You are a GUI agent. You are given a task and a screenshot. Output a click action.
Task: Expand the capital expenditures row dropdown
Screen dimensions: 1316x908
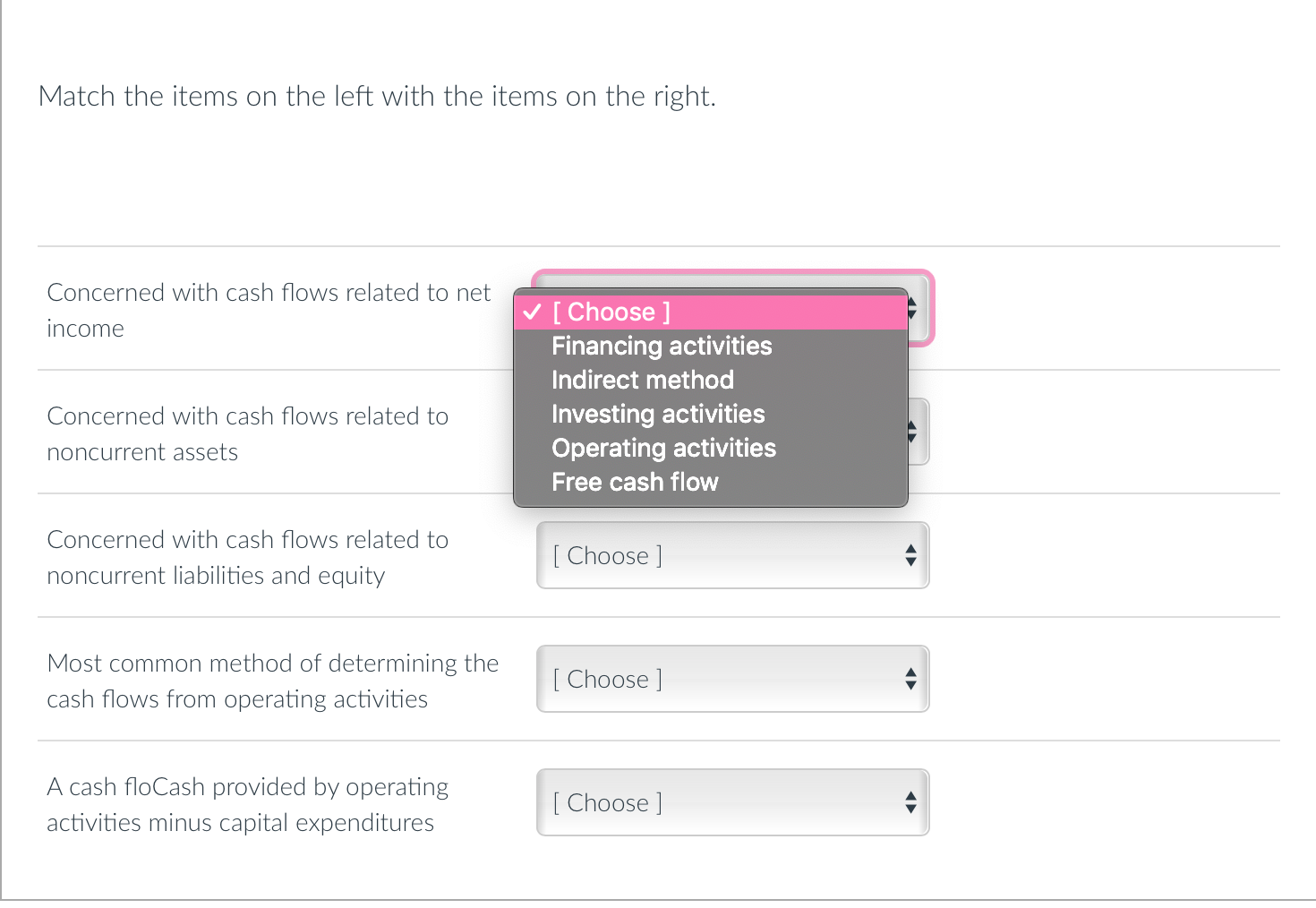(732, 803)
